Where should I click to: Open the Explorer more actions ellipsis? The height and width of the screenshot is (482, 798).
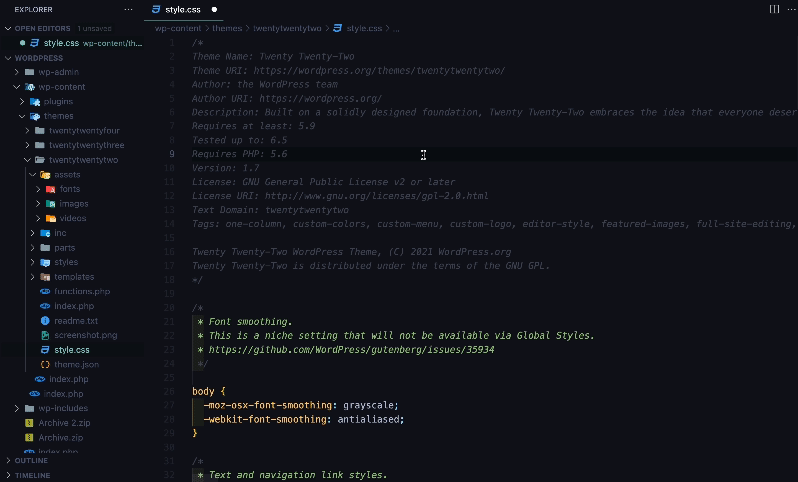point(128,9)
